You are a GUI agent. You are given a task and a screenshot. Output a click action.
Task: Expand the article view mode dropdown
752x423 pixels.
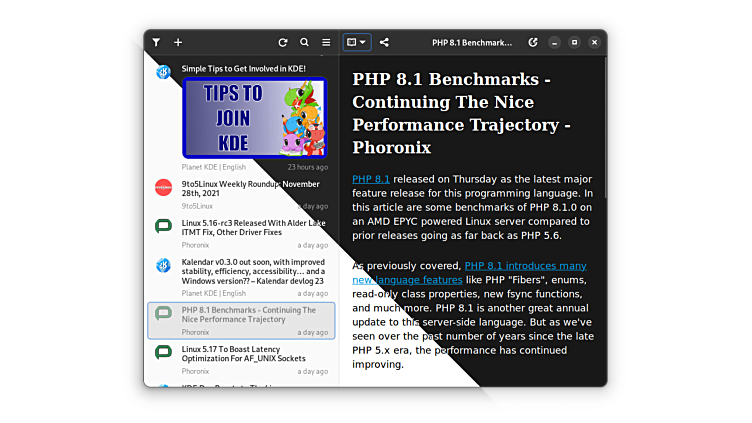point(356,43)
